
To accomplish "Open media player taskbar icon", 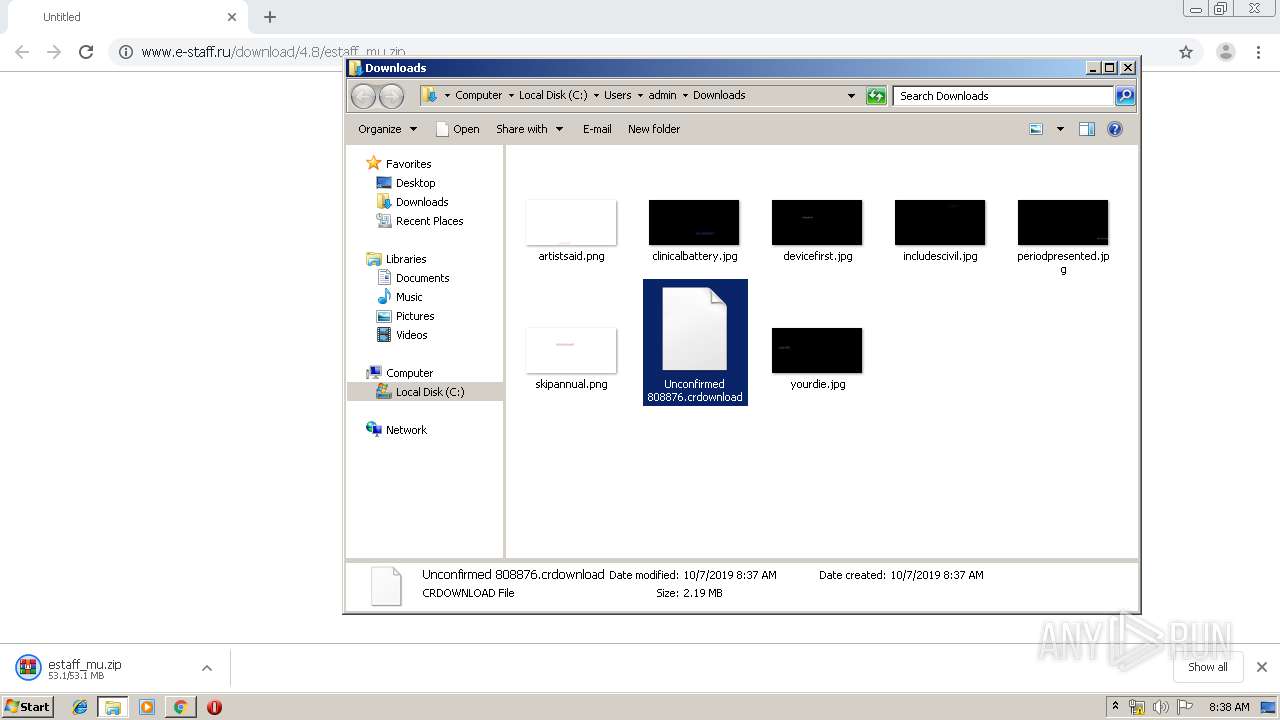I will coord(147,707).
